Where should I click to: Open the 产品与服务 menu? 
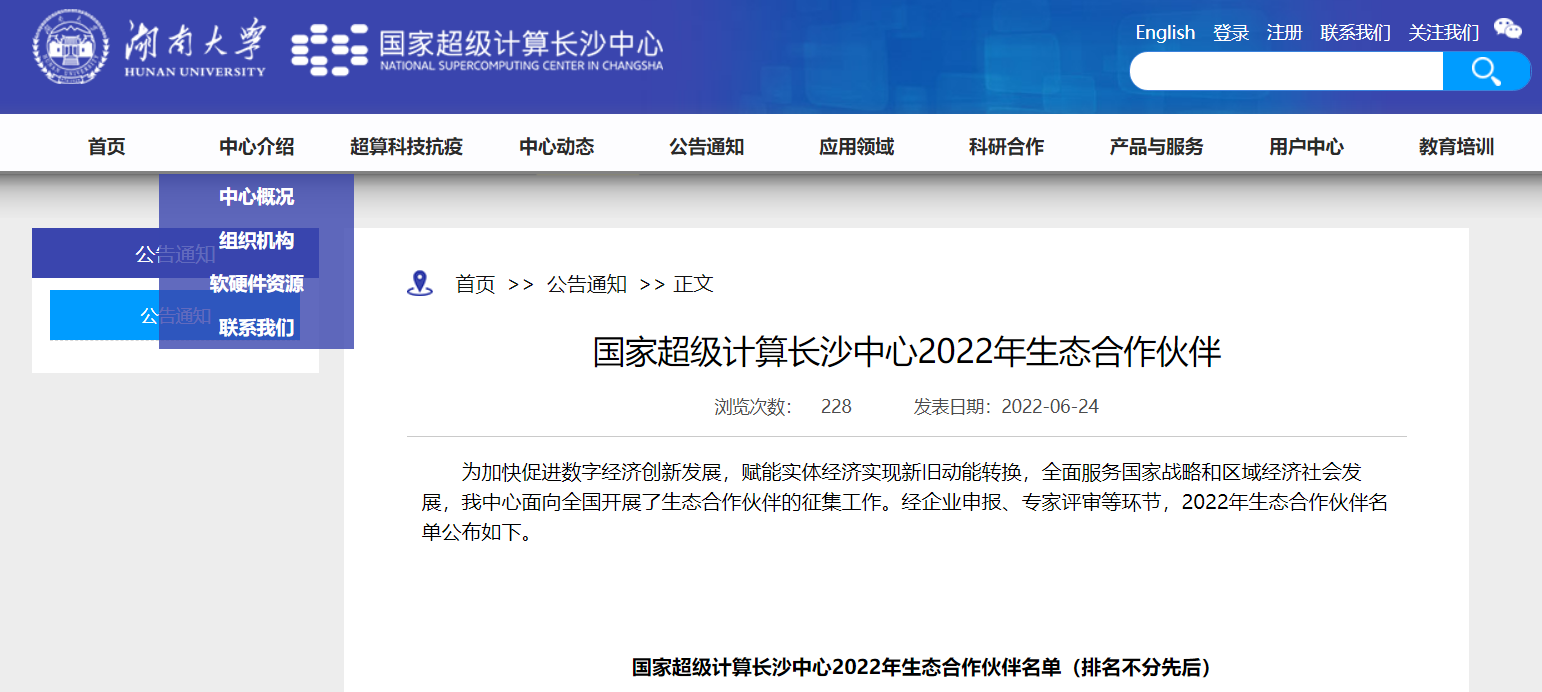click(x=1156, y=147)
